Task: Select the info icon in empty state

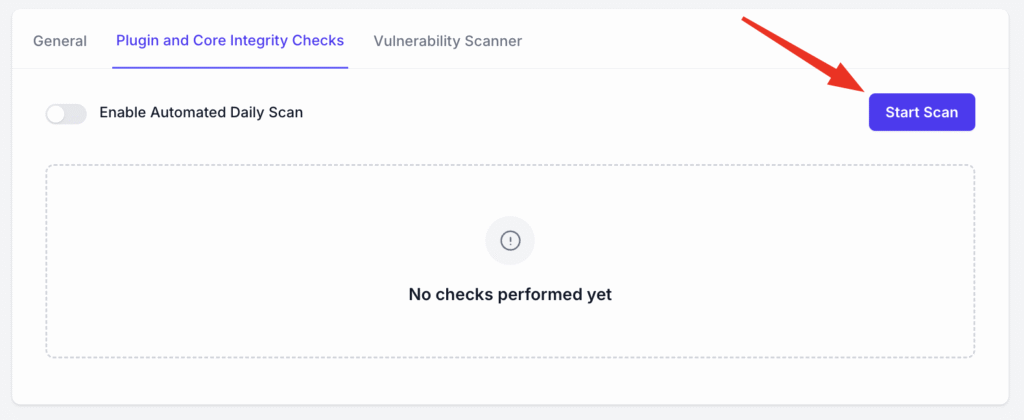Action: point(510,241)
